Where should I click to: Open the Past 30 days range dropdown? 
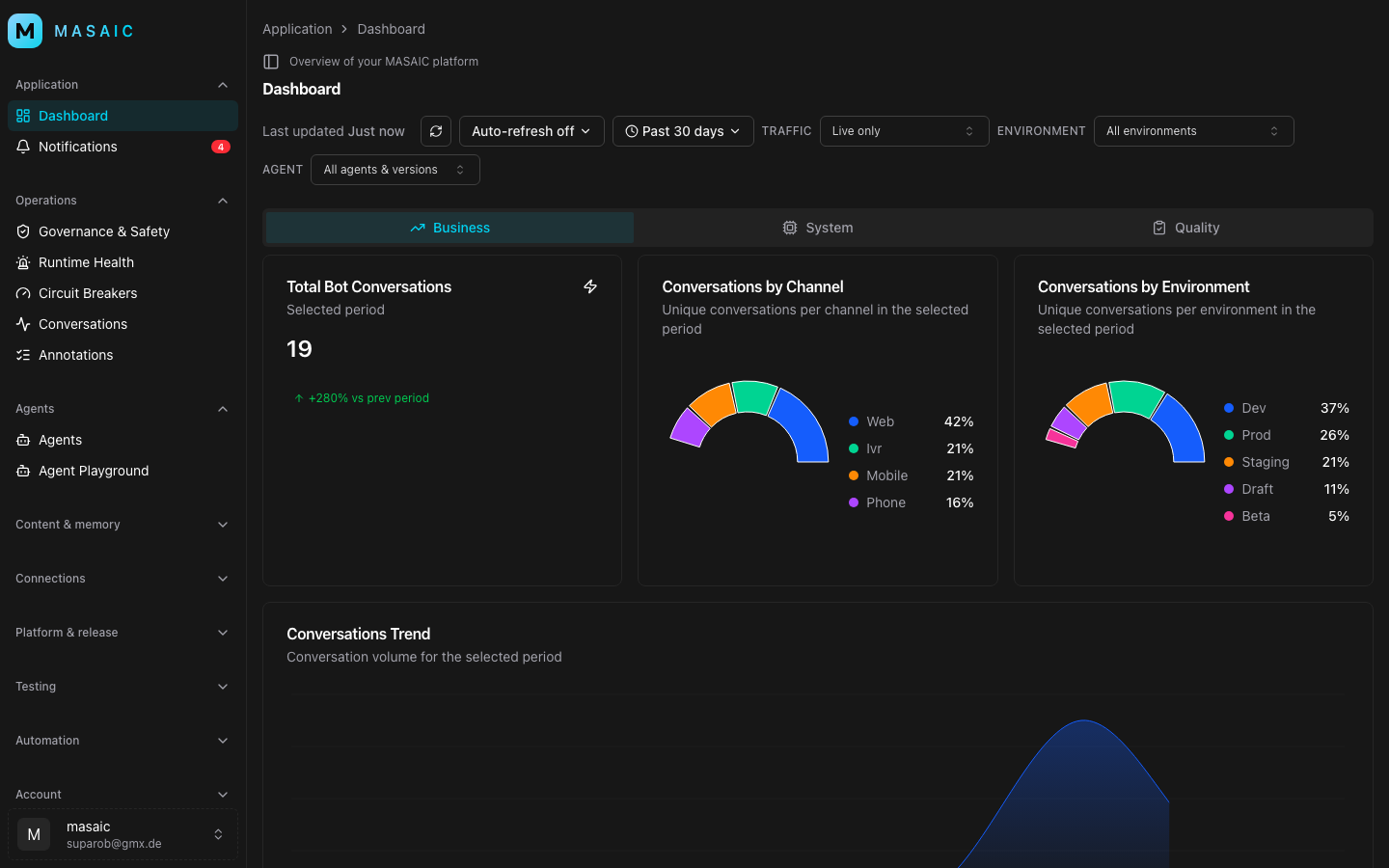click(x=683, y=131)
